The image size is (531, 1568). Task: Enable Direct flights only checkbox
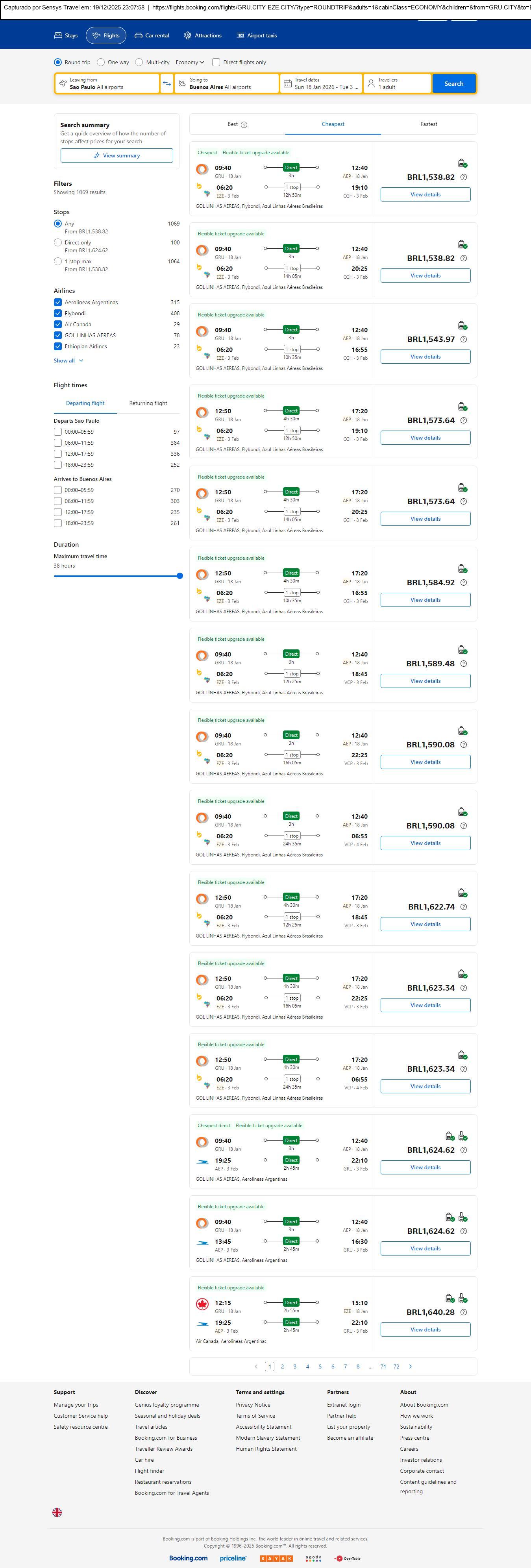[216, 62]
